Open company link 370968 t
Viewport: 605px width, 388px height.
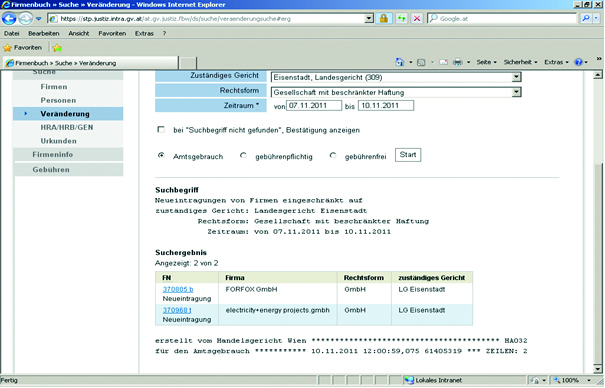(177, 310)
